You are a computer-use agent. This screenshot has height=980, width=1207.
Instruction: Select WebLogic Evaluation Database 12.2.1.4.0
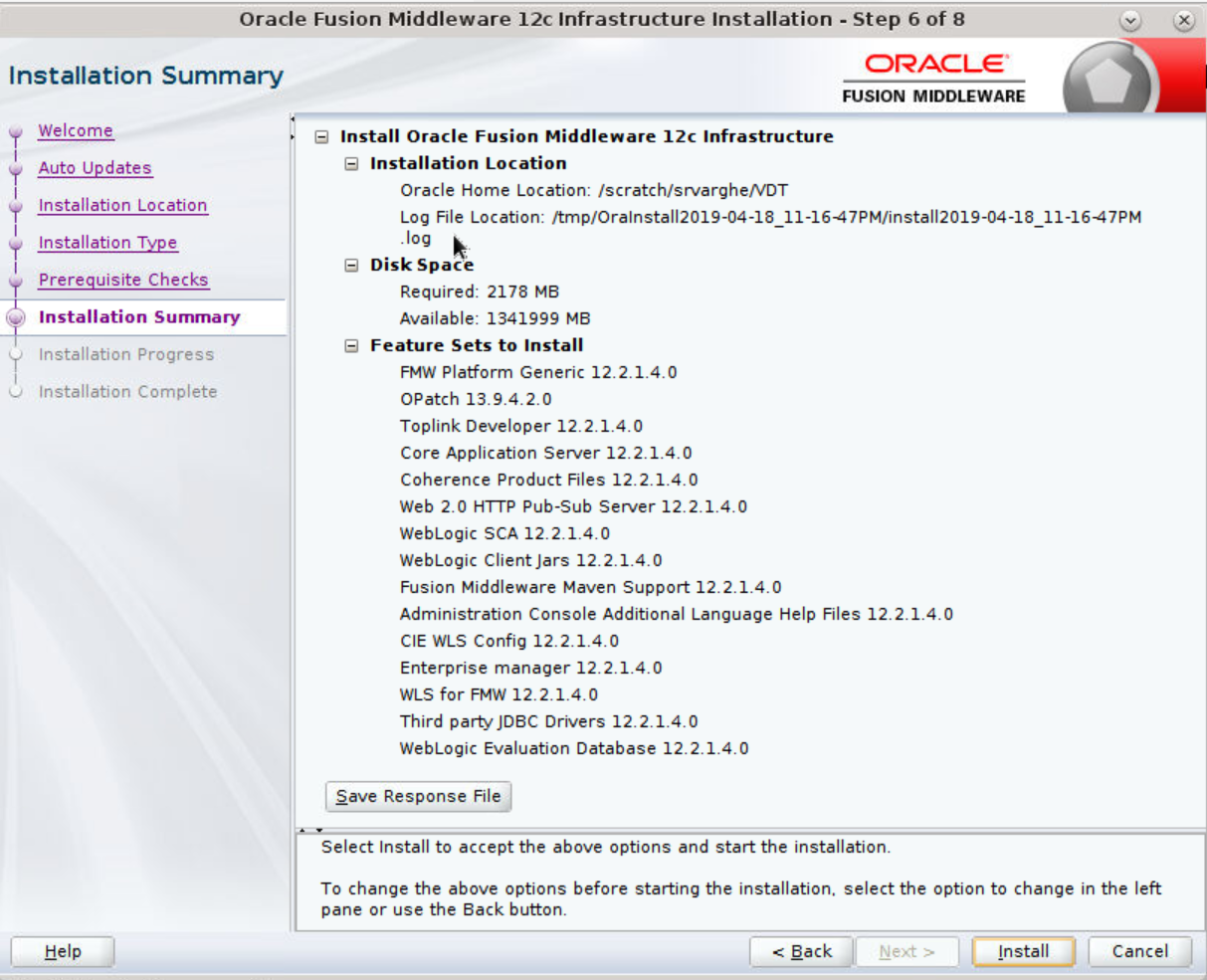(x=574, y=749)
